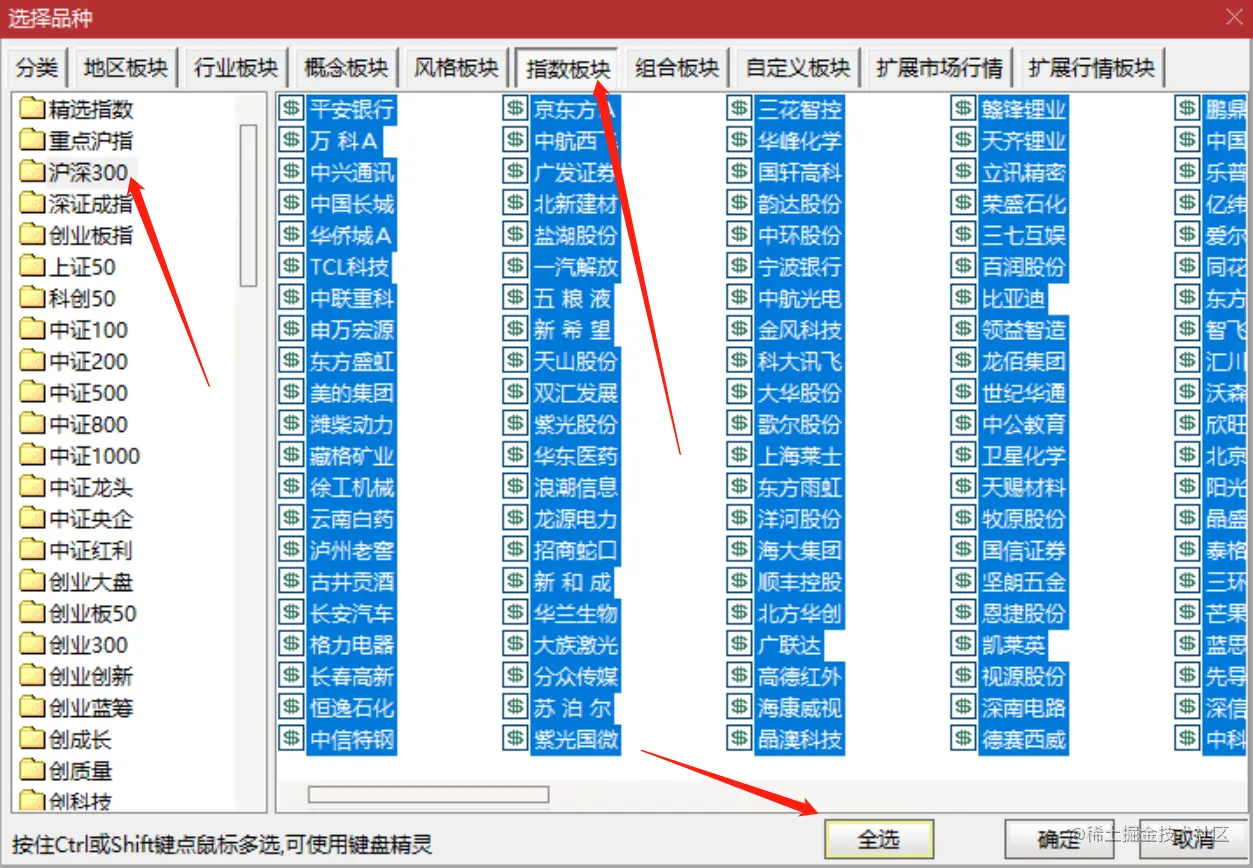
Task: Click the stock icon beside 中兴通讯
Action: coord(291,172)
